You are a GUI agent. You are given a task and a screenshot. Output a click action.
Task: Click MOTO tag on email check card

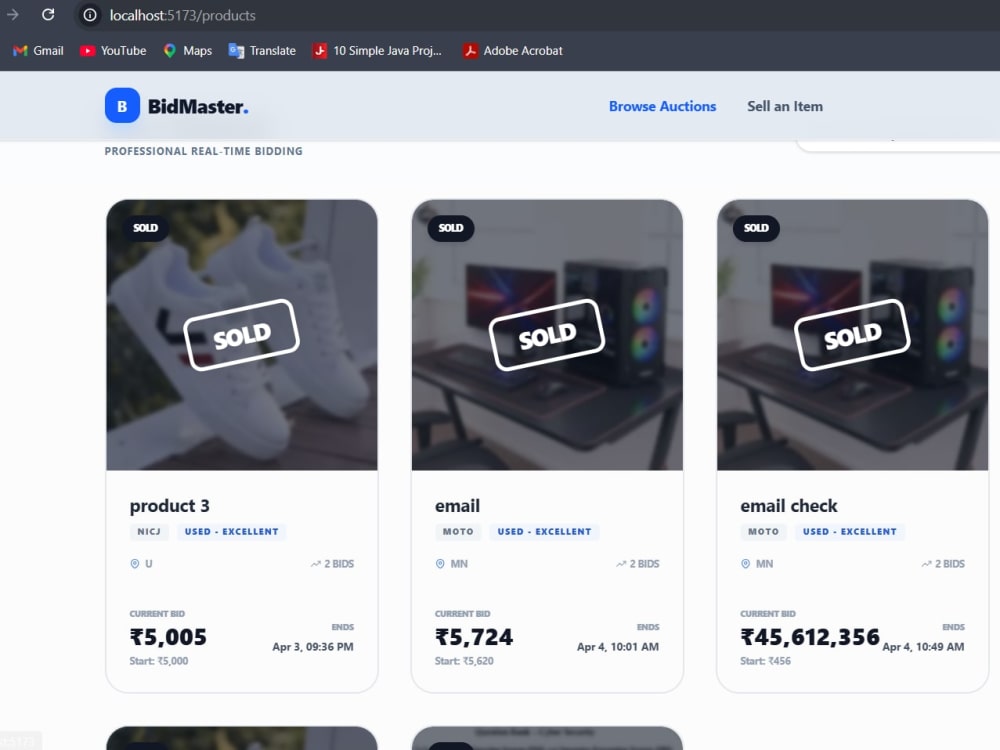[x=763, y=531]
